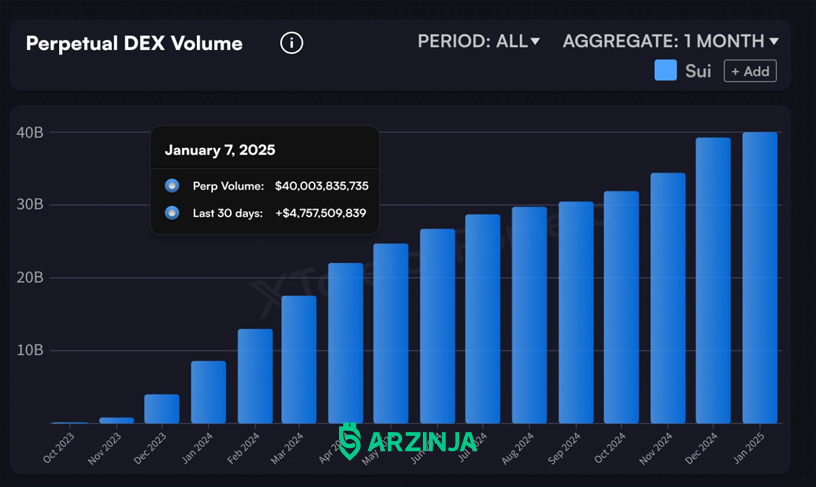Viewport: 816px width, 487px height.
Task: Select the Jan 2024 bar
Action: coord(208,392)
